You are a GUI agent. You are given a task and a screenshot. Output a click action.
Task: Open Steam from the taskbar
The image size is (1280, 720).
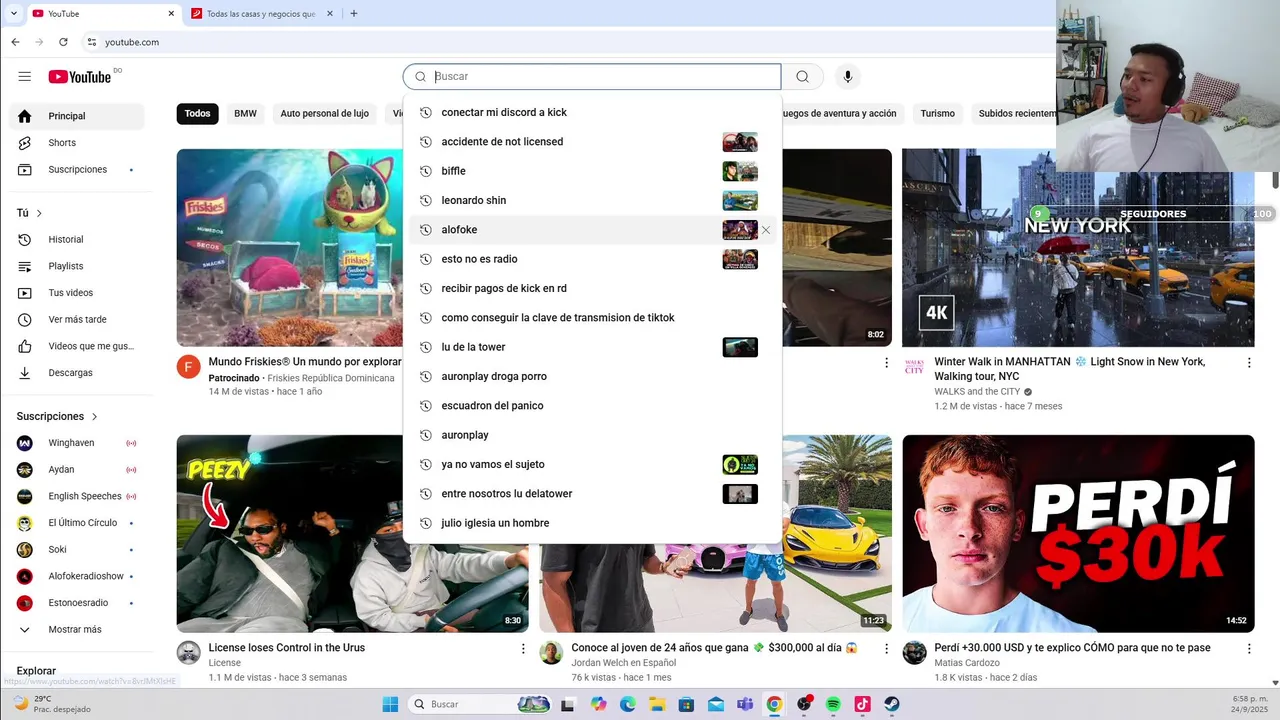(891, 704)
